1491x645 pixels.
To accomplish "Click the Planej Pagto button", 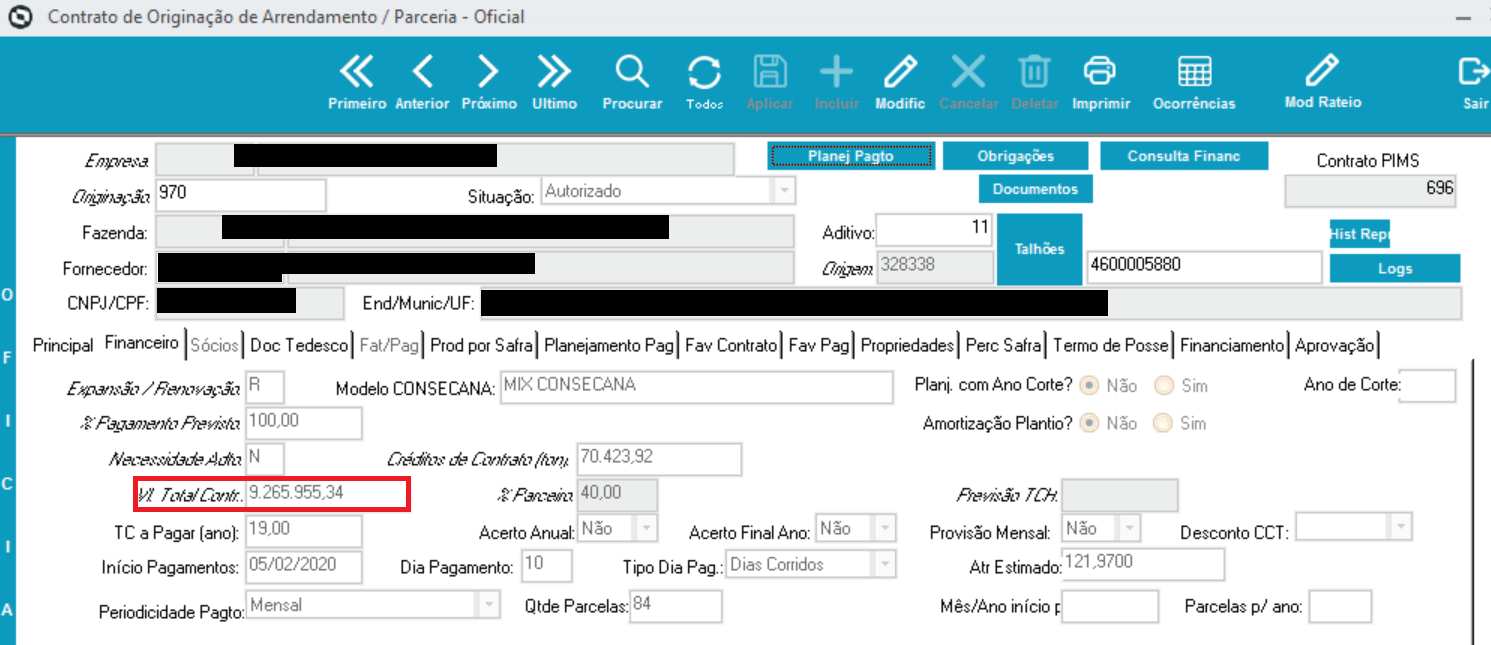I will tap(851, 156).
